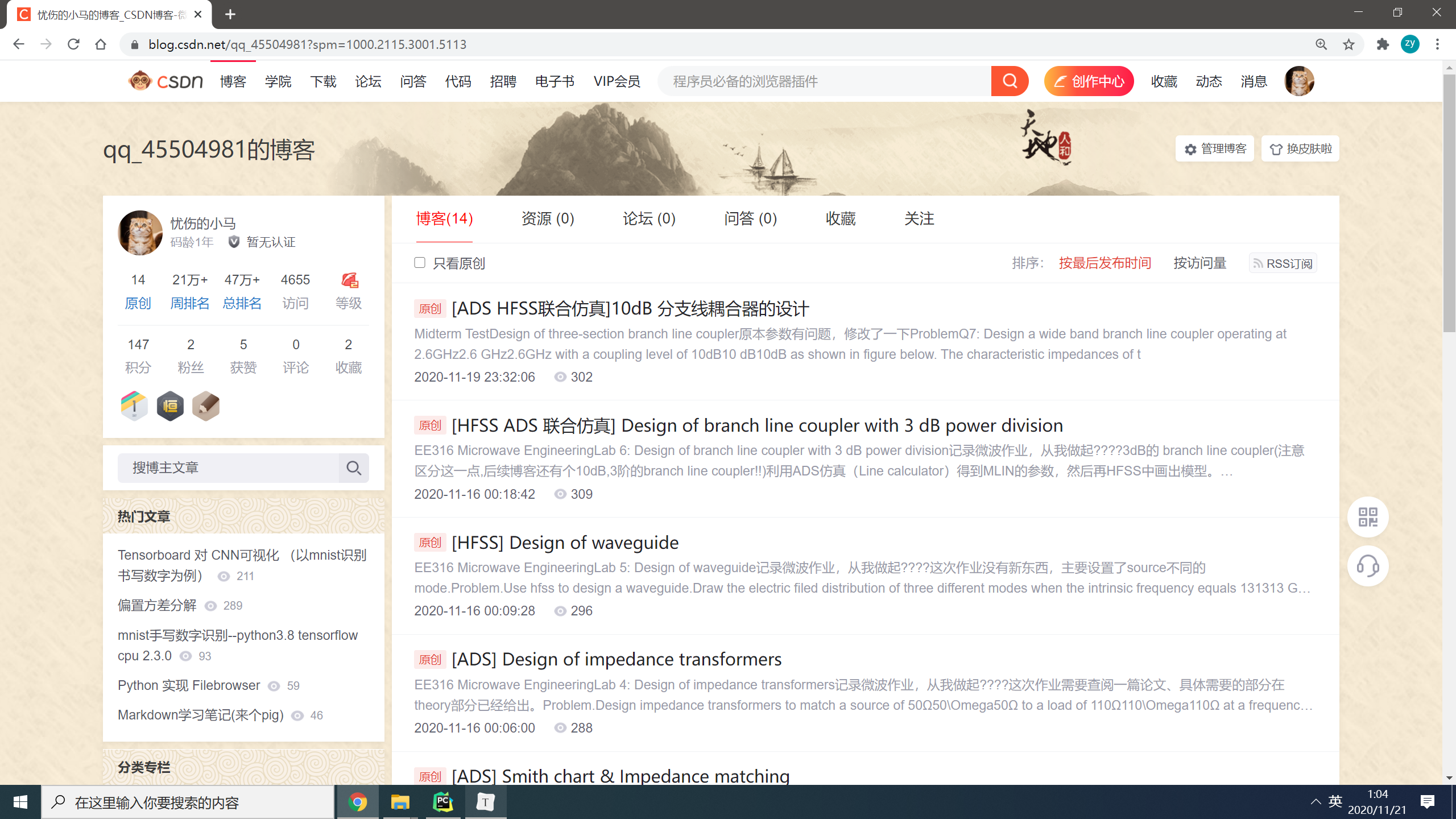Click the 总排名 link
Image resolution: width=1456 pixels, height=819 pixels.
pyautogui.click(x=242, y=303)
